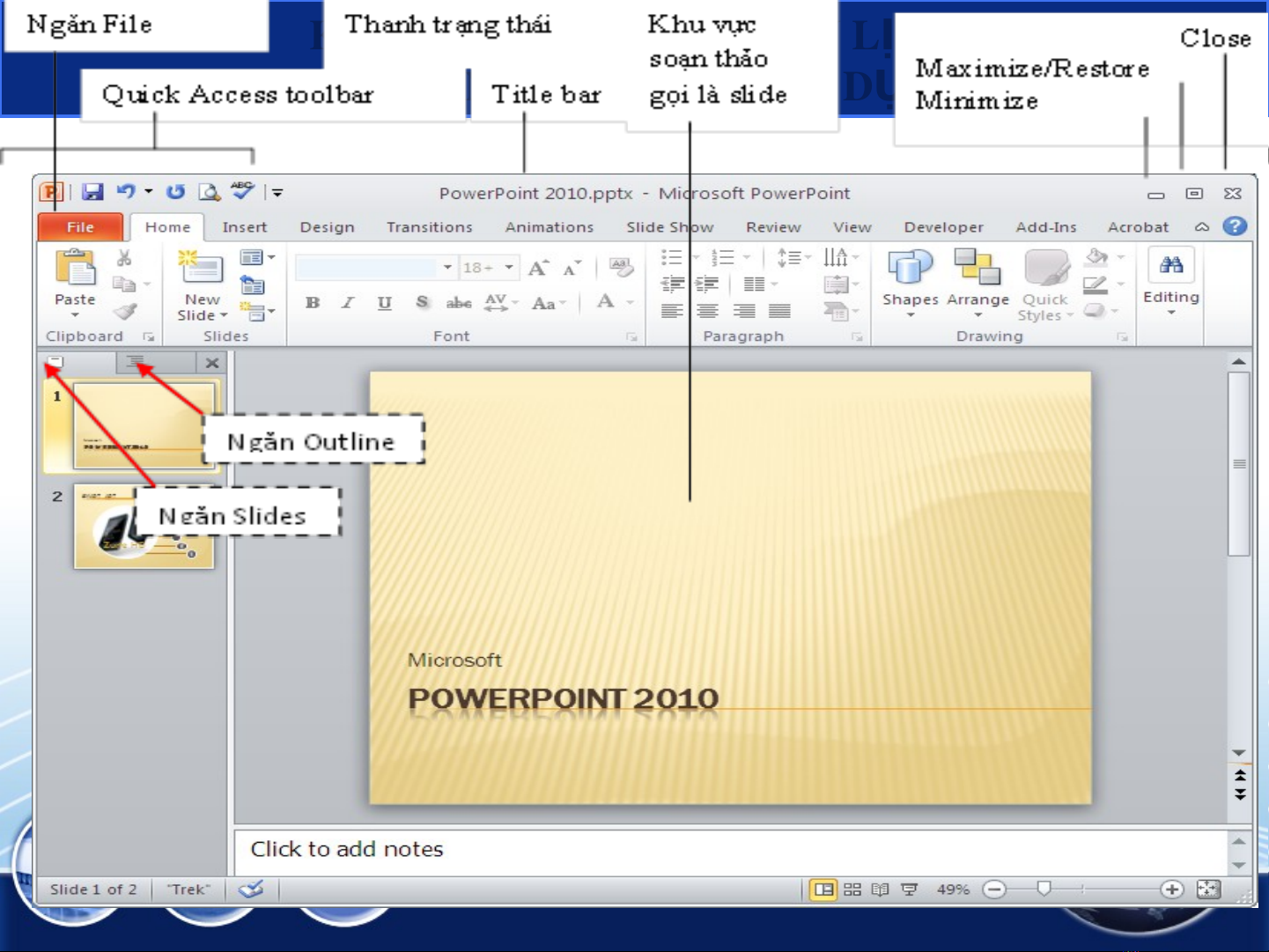Viewport: 1269px width, 952px height.
Task: Click spell check icon in status bar
Action: [251, 889]
